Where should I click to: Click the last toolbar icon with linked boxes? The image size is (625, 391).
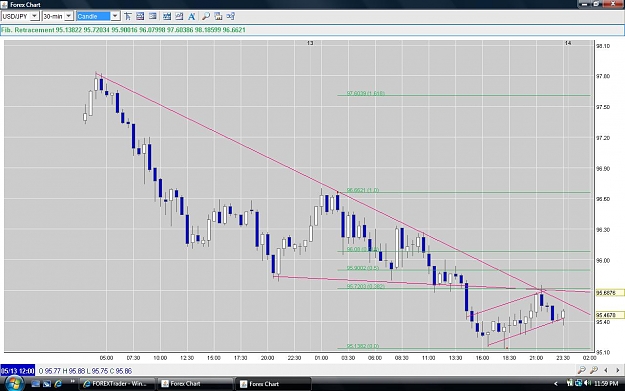pos(230,16)
